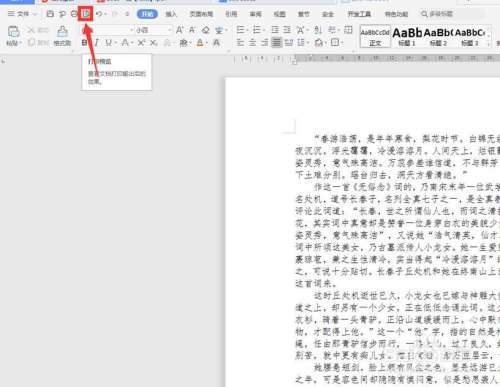The image size is (500, 387).
Task: Click the Print icon in quick access toolbar
Action: (74, 14)
